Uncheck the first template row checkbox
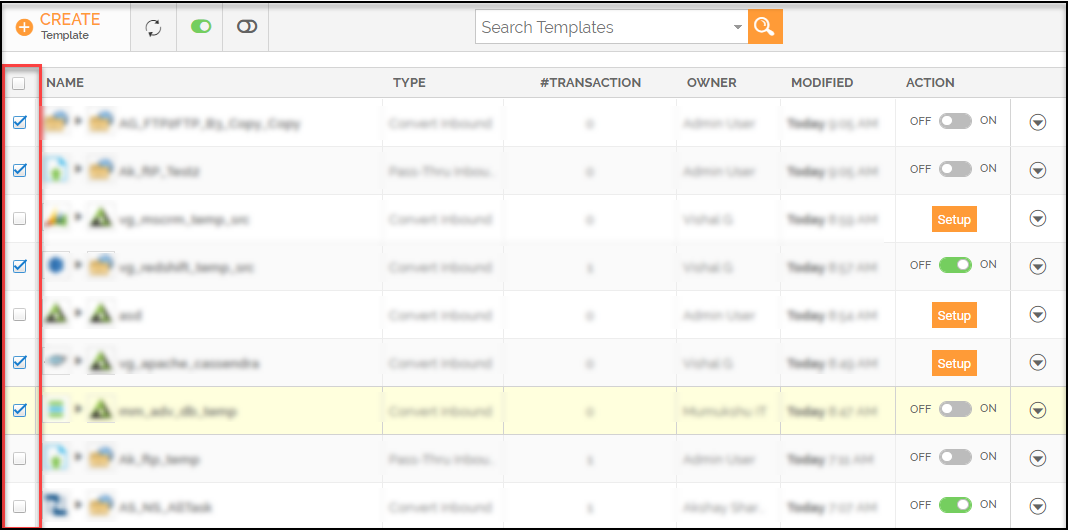The width and height of the screenshot is (1068, 530). tap(20, 123)
